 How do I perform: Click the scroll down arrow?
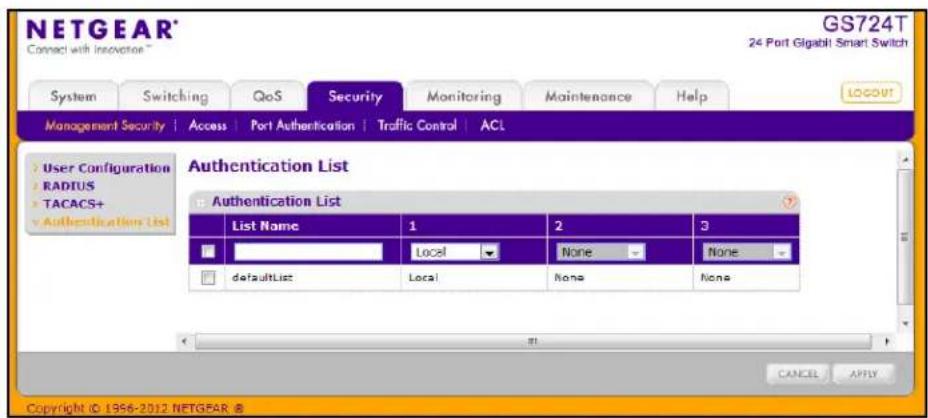pos(903,324)
